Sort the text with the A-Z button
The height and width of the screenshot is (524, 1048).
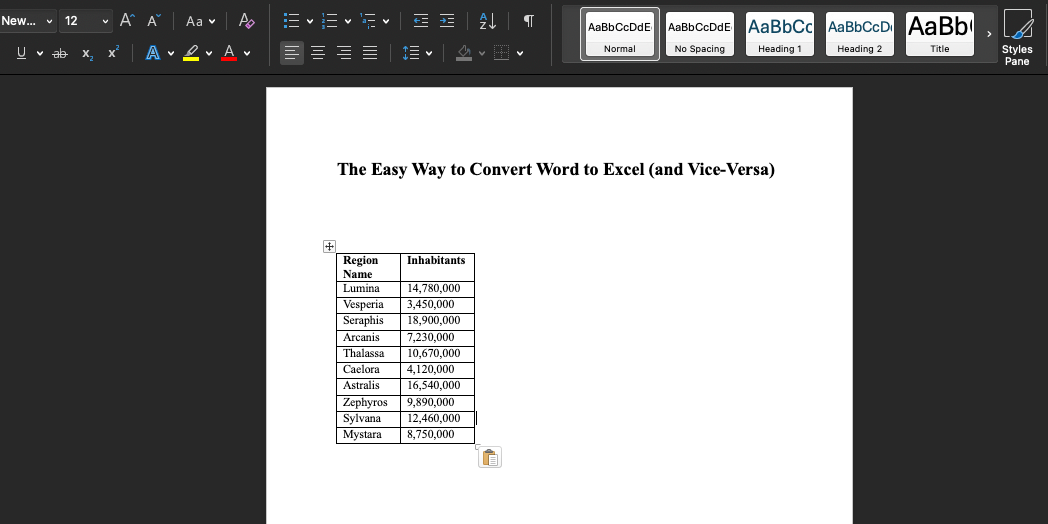488,21
